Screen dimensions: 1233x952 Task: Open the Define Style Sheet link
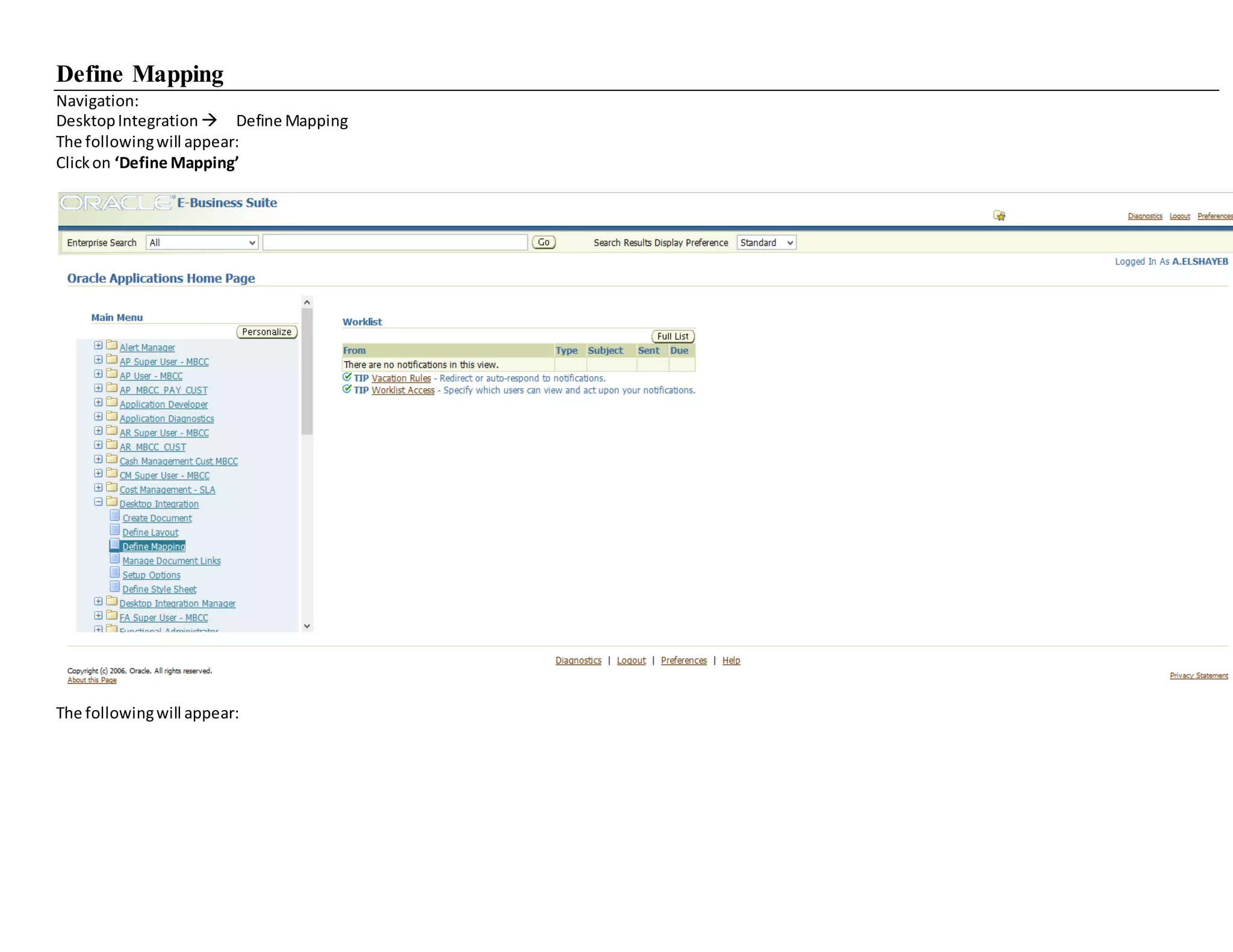tap(160, 589)
